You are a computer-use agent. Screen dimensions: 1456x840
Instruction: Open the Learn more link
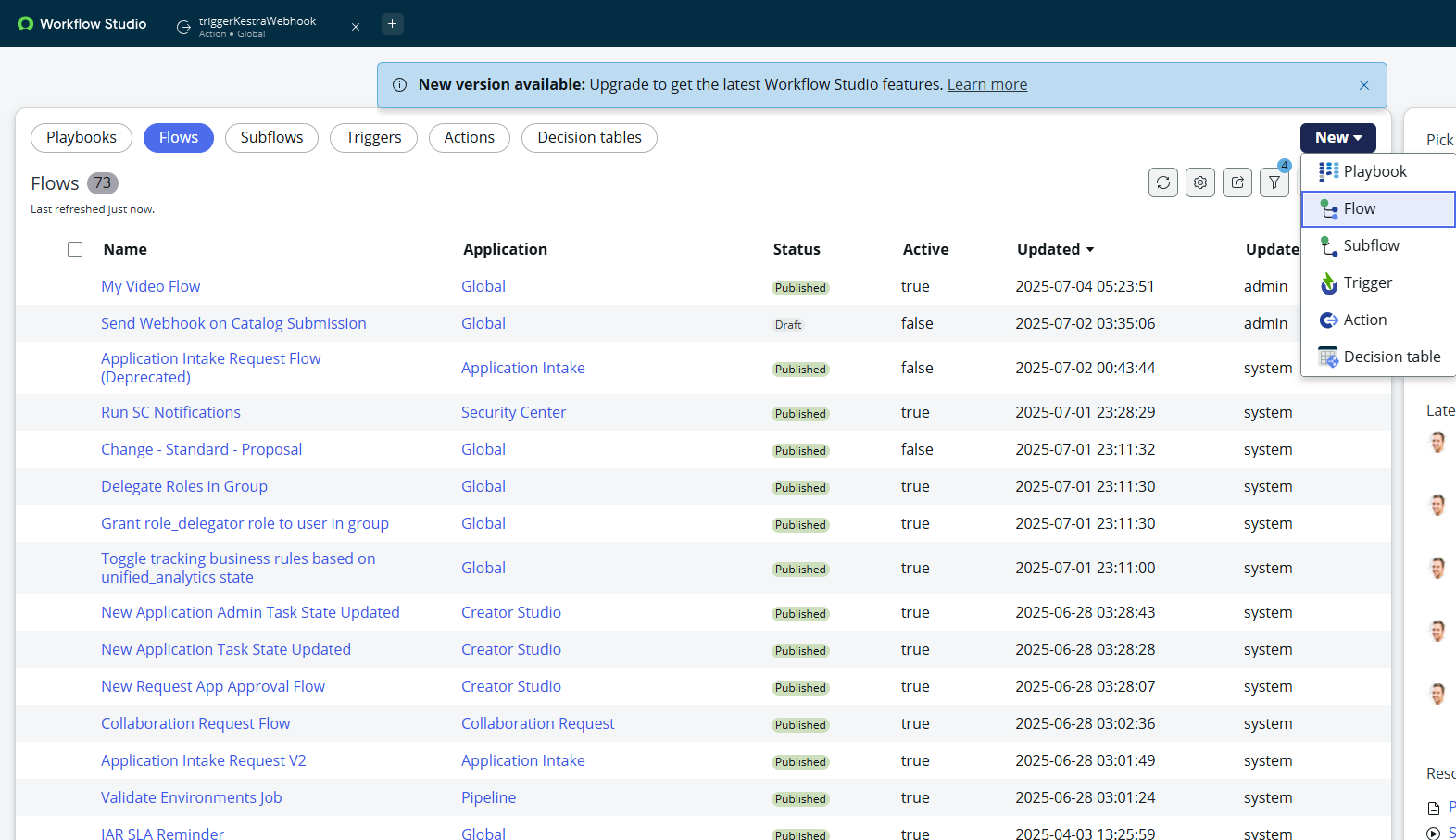coord(986,84)
